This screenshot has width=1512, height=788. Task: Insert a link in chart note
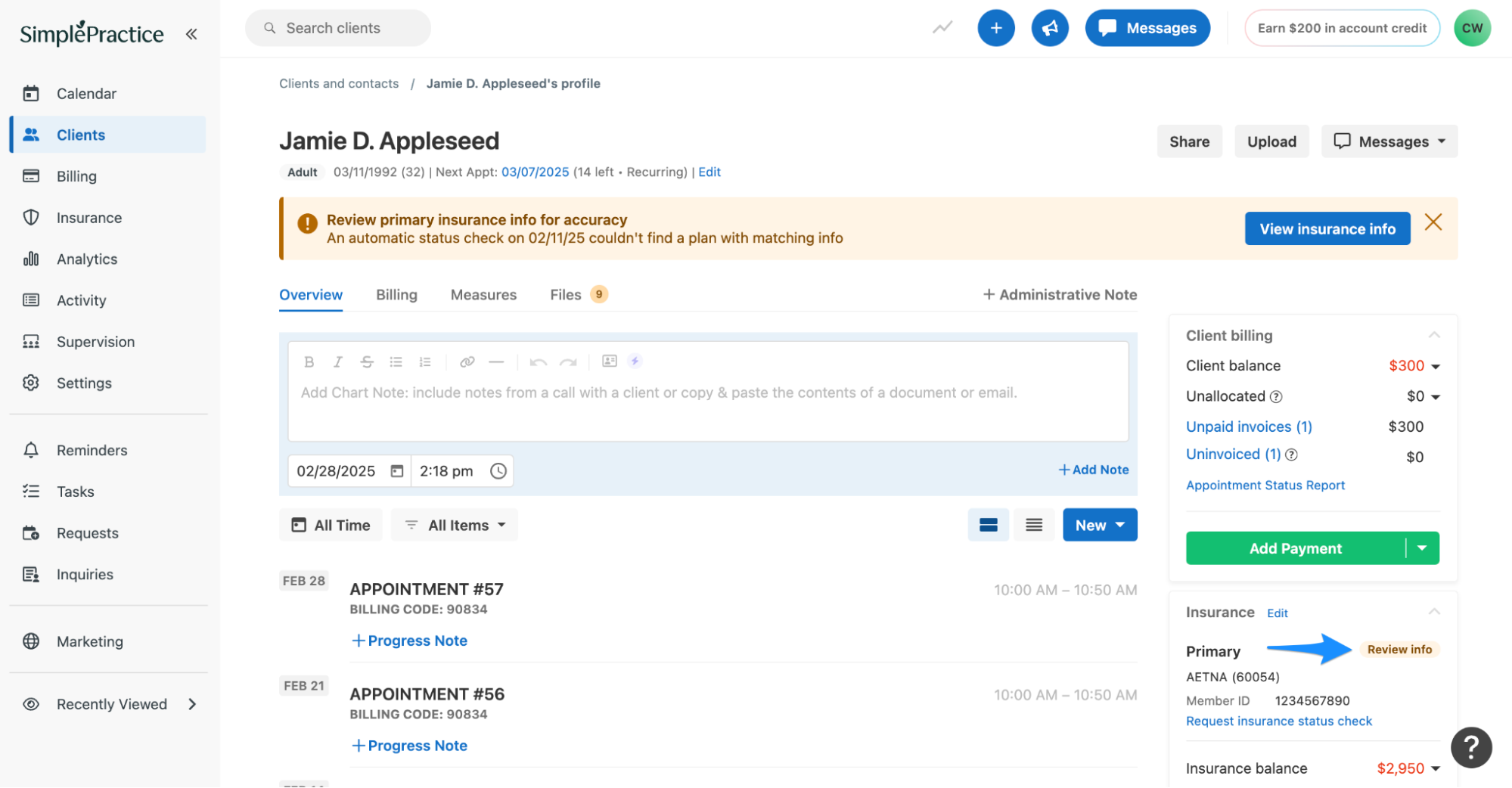(x=467, y=361)
